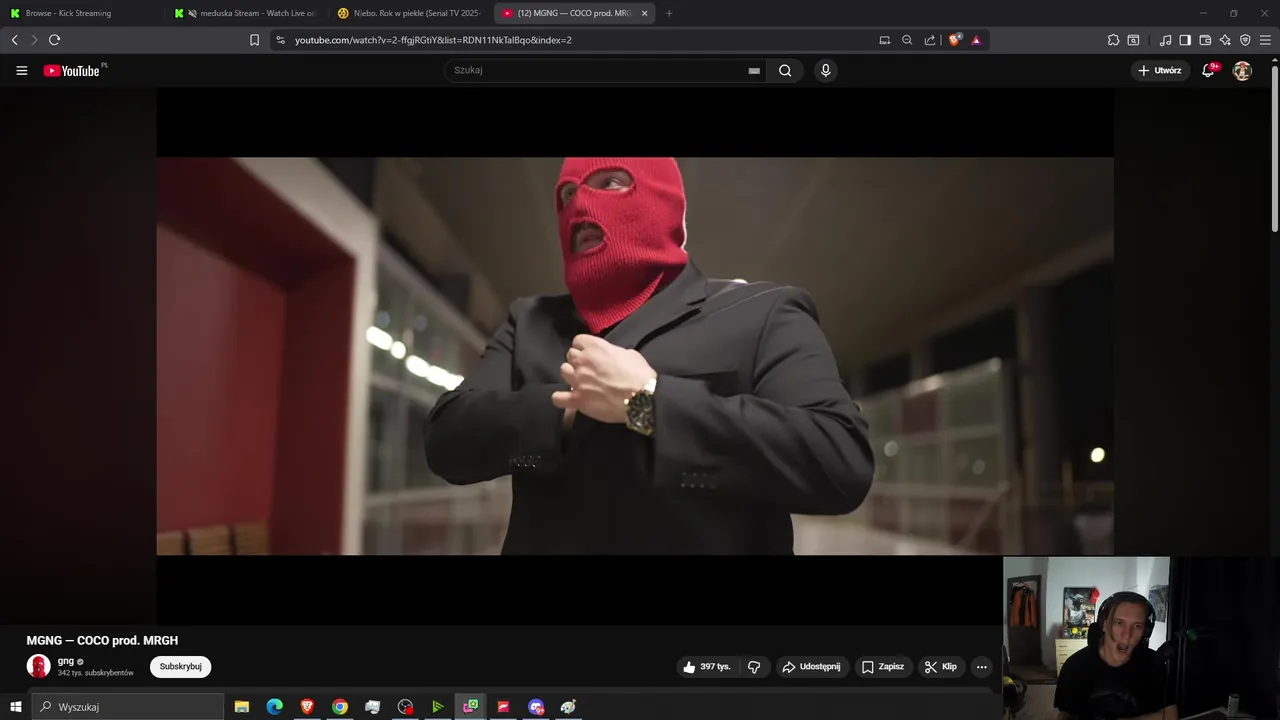This screenshot has width=1280, height=720.
Task: Open File Explorer from taskbar
Action: pos(242,707)
